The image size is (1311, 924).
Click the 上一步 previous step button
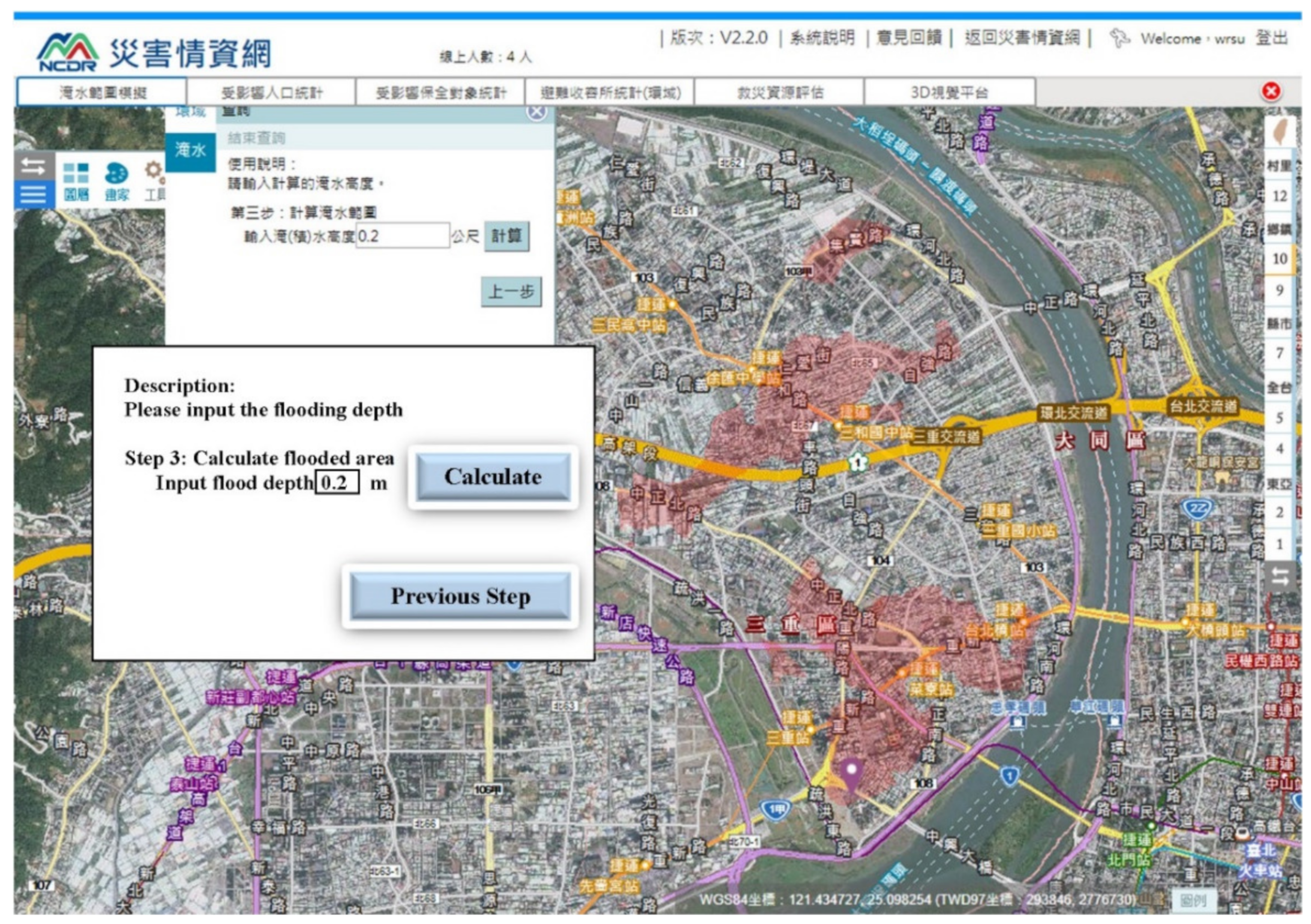pos(511,292)
